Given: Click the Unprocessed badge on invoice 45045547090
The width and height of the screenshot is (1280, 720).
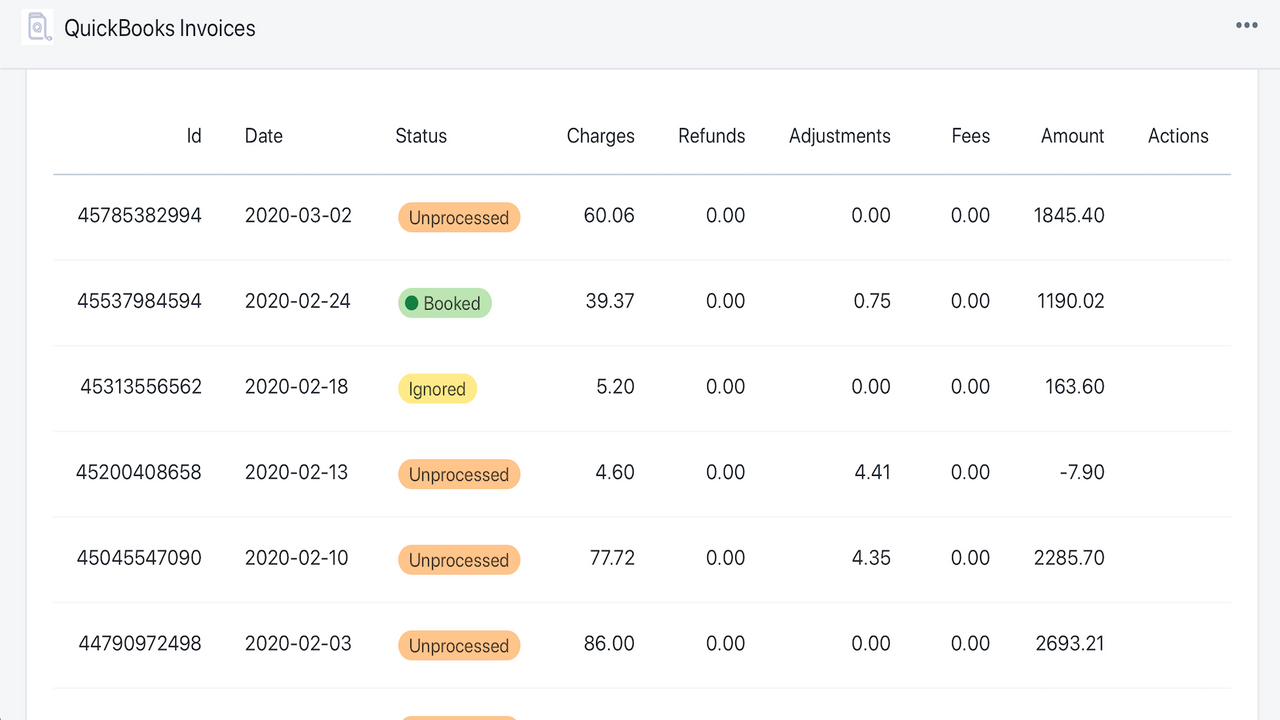Looking at the screenshot, I should point(458,560).
